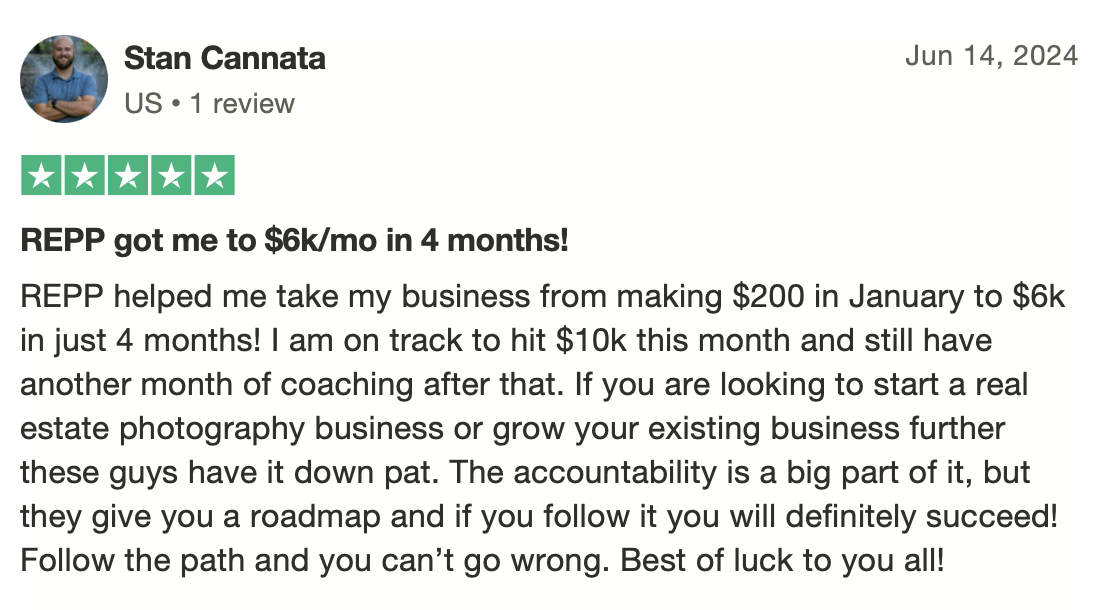Image resolution: width=1116 pixels, height=610 pixels.
Task: Select the first green rating star
Action: tap(42, 175)
